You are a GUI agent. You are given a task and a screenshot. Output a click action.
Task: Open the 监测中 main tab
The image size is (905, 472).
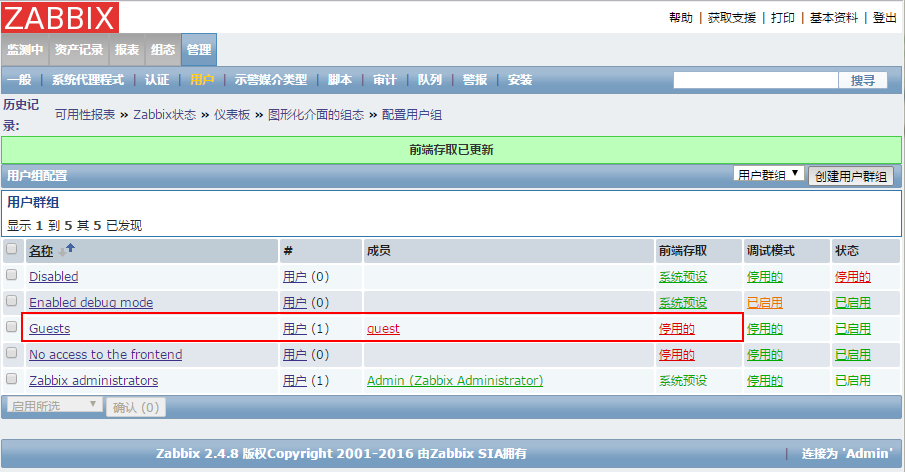tap(25, 50)
